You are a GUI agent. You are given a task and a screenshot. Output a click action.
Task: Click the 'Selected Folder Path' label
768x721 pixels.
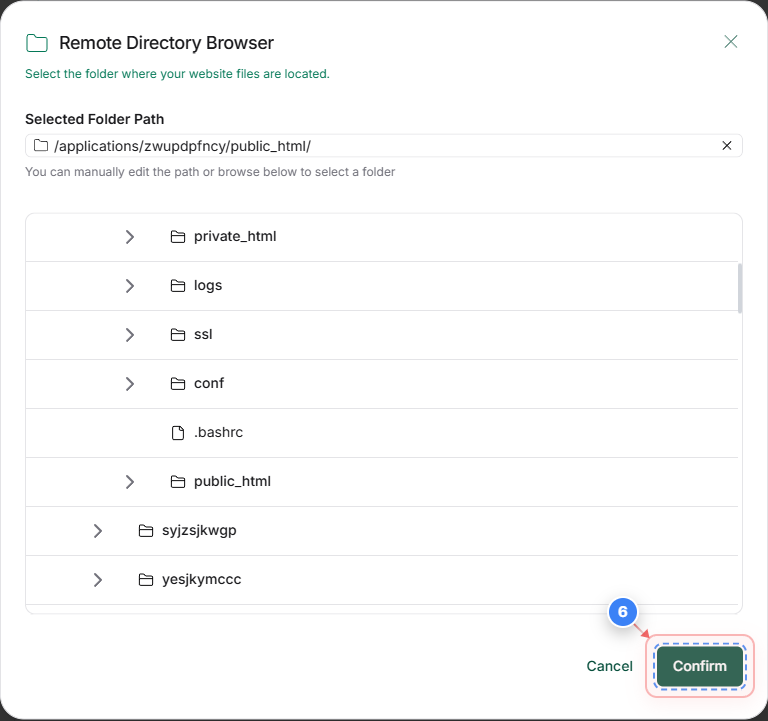coord(95,119)
